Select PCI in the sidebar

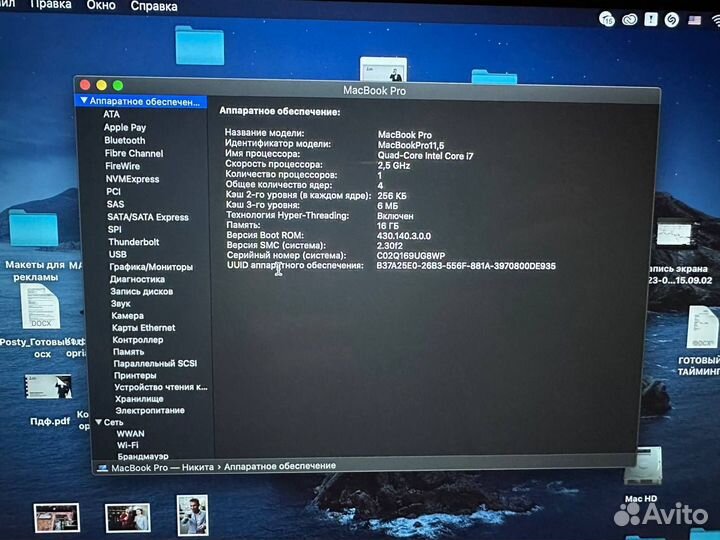click(x=113, y=191)
